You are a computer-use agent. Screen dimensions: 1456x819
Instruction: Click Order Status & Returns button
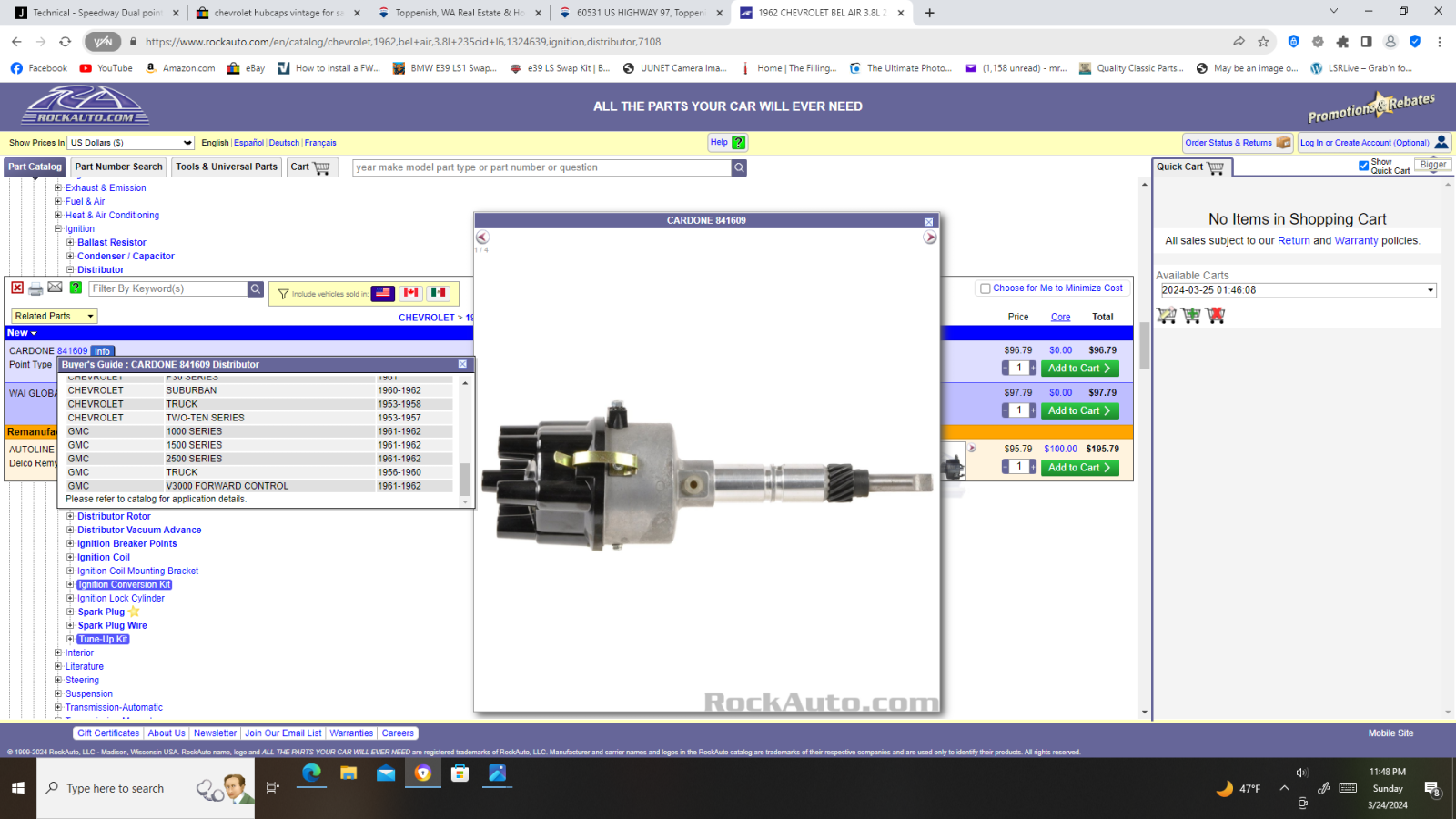pos(1238,143)
